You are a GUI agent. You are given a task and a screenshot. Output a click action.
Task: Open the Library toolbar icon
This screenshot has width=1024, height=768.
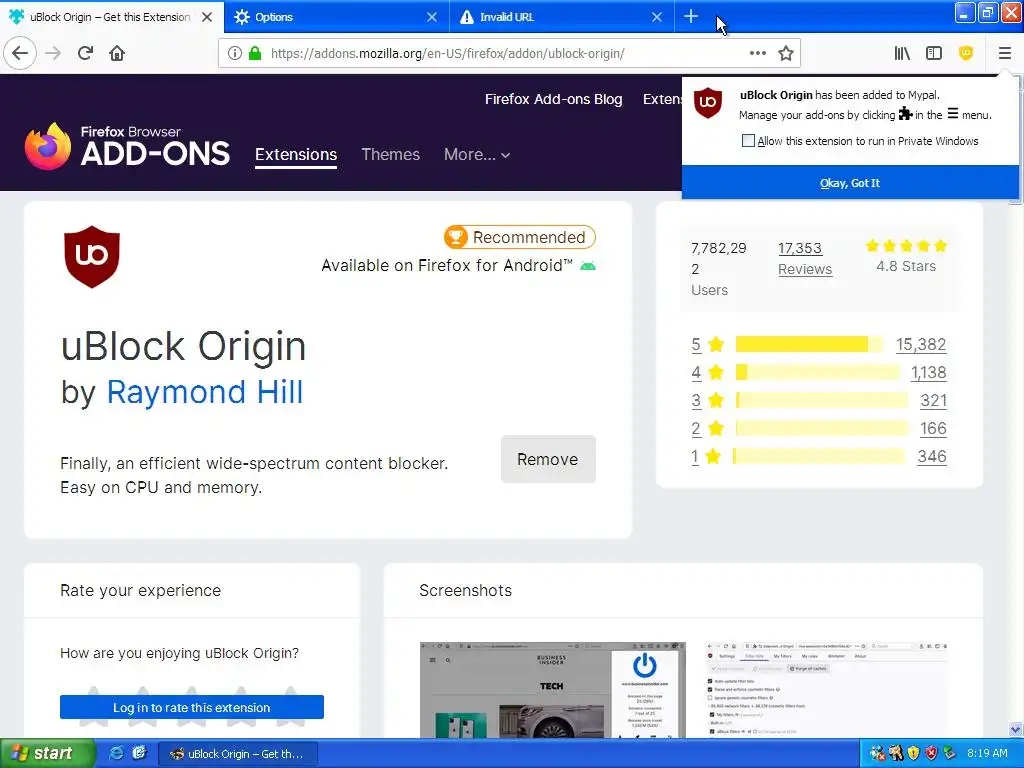[x=902, y=53]
